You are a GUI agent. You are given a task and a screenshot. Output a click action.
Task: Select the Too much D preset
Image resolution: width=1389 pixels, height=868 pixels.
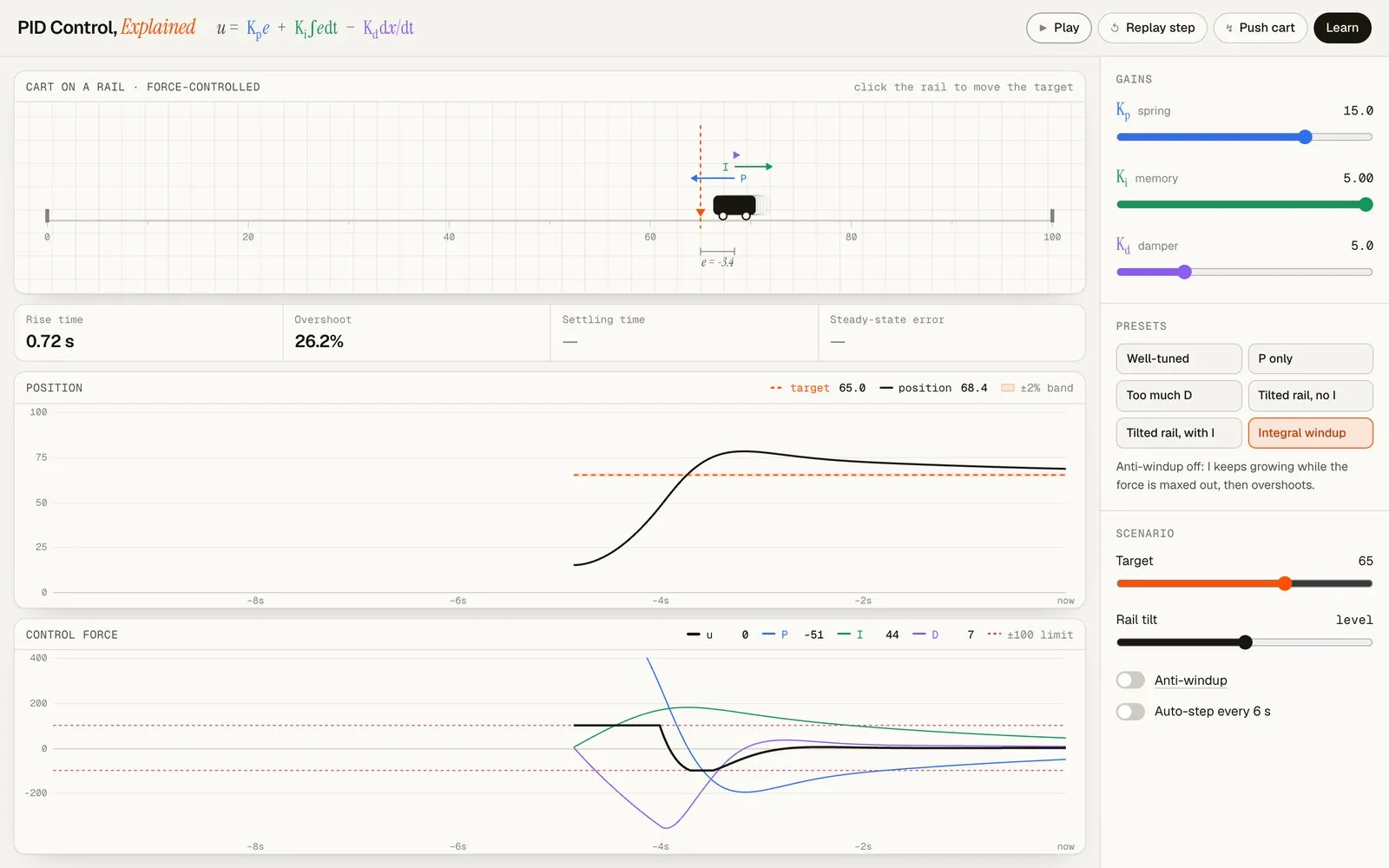tap(1178, 396)
